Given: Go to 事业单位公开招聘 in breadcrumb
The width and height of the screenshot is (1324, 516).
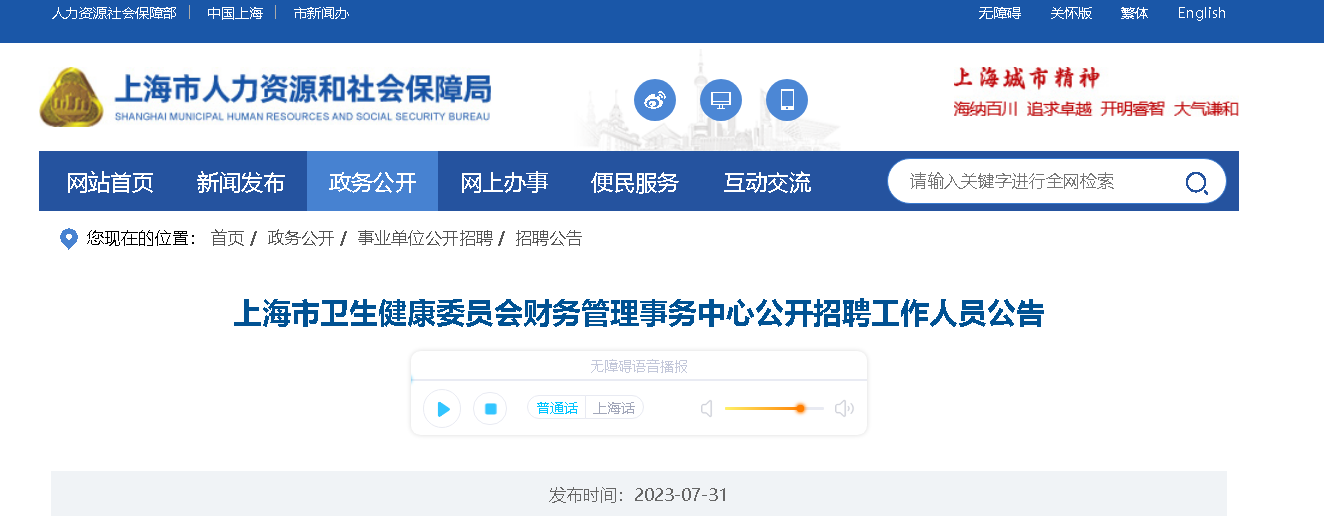Looking at the screenshot, I should pyautogui.click(x=425, y=238).
